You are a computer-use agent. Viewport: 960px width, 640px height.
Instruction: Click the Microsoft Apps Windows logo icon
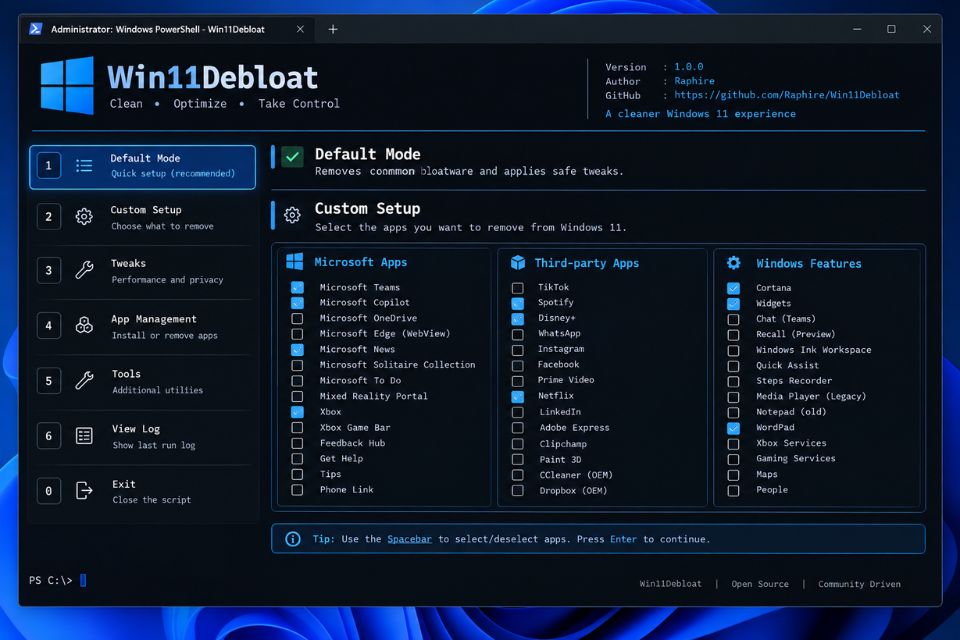(294, 262)
